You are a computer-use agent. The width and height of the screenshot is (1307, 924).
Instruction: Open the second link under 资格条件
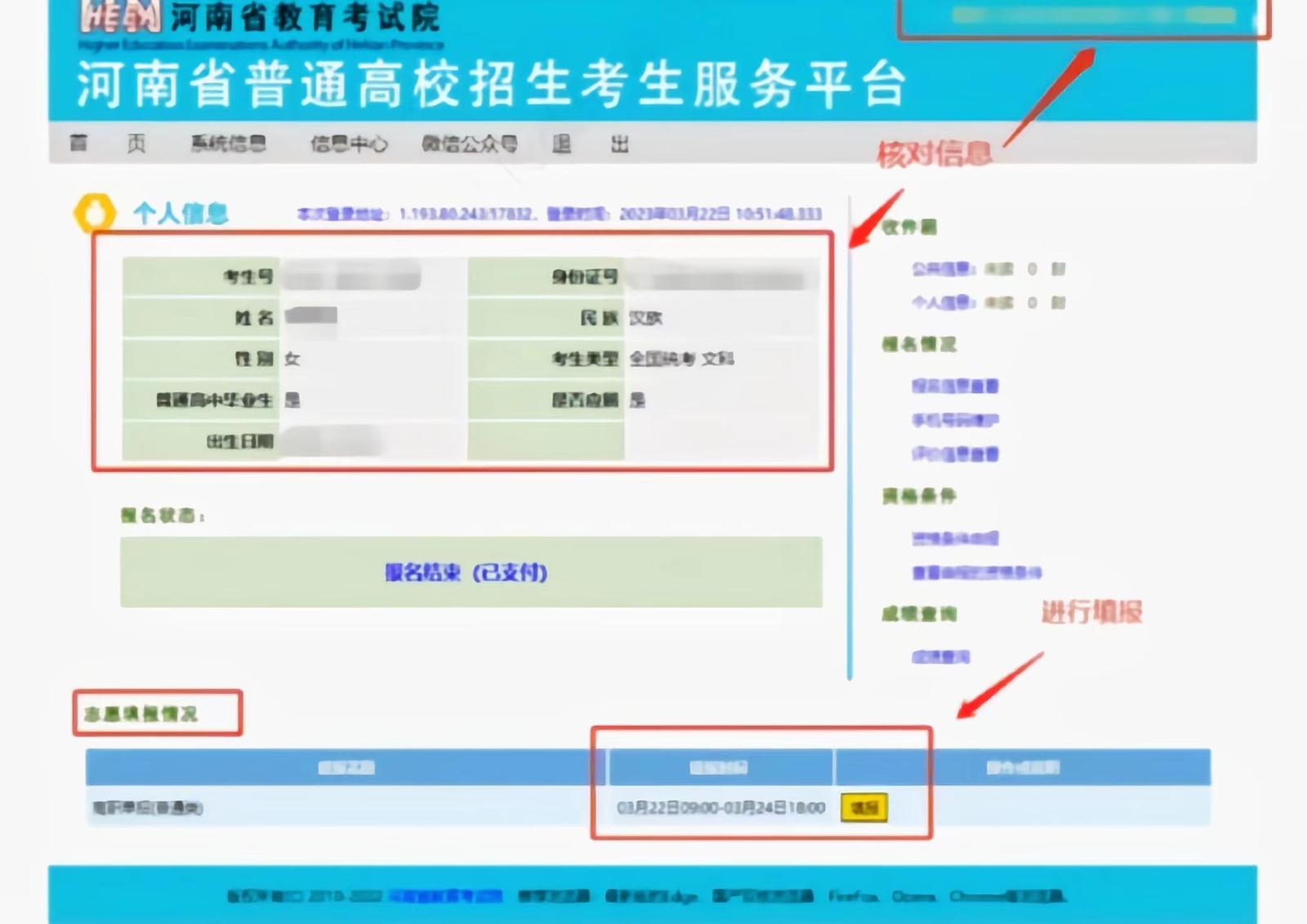(x=976, y=573)
